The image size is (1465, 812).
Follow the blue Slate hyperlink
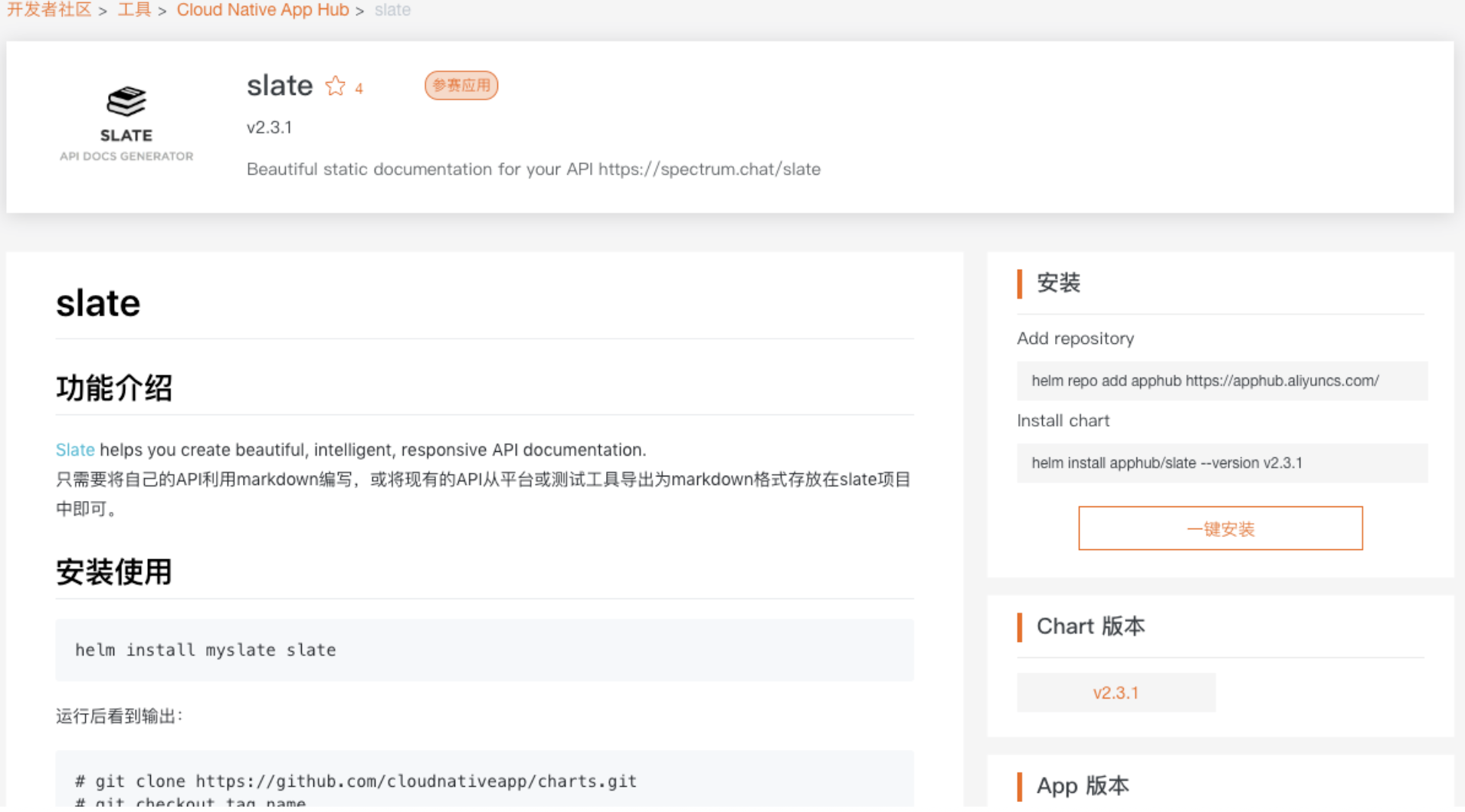75,450
